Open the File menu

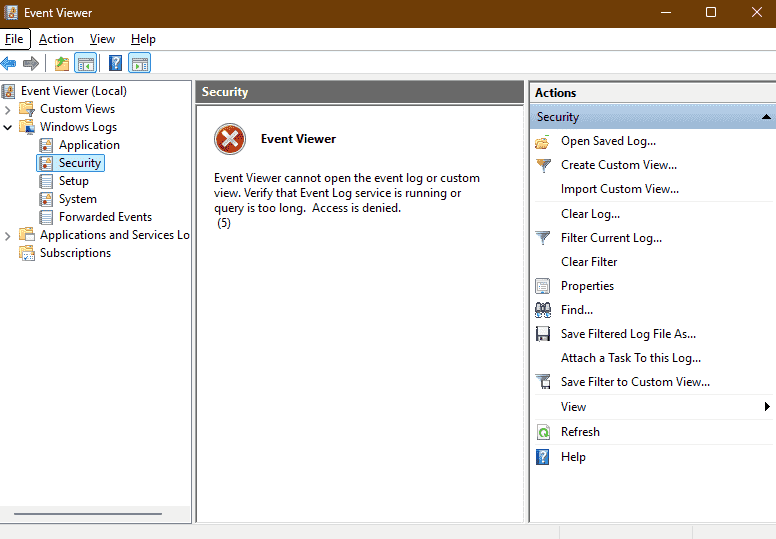tap(14, 39)
